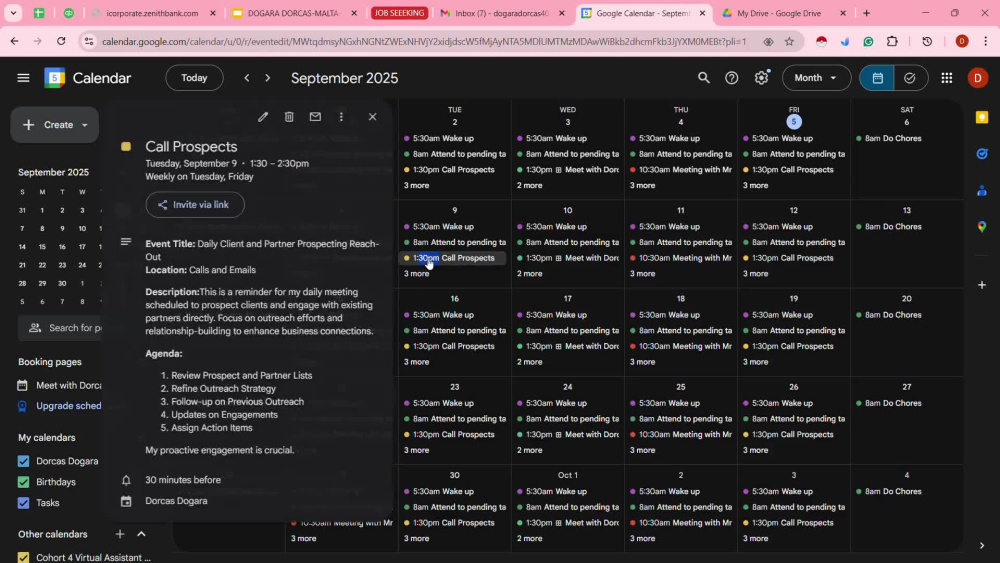
Task: Select highlighted date Friday 5
Action: point(793,122)
